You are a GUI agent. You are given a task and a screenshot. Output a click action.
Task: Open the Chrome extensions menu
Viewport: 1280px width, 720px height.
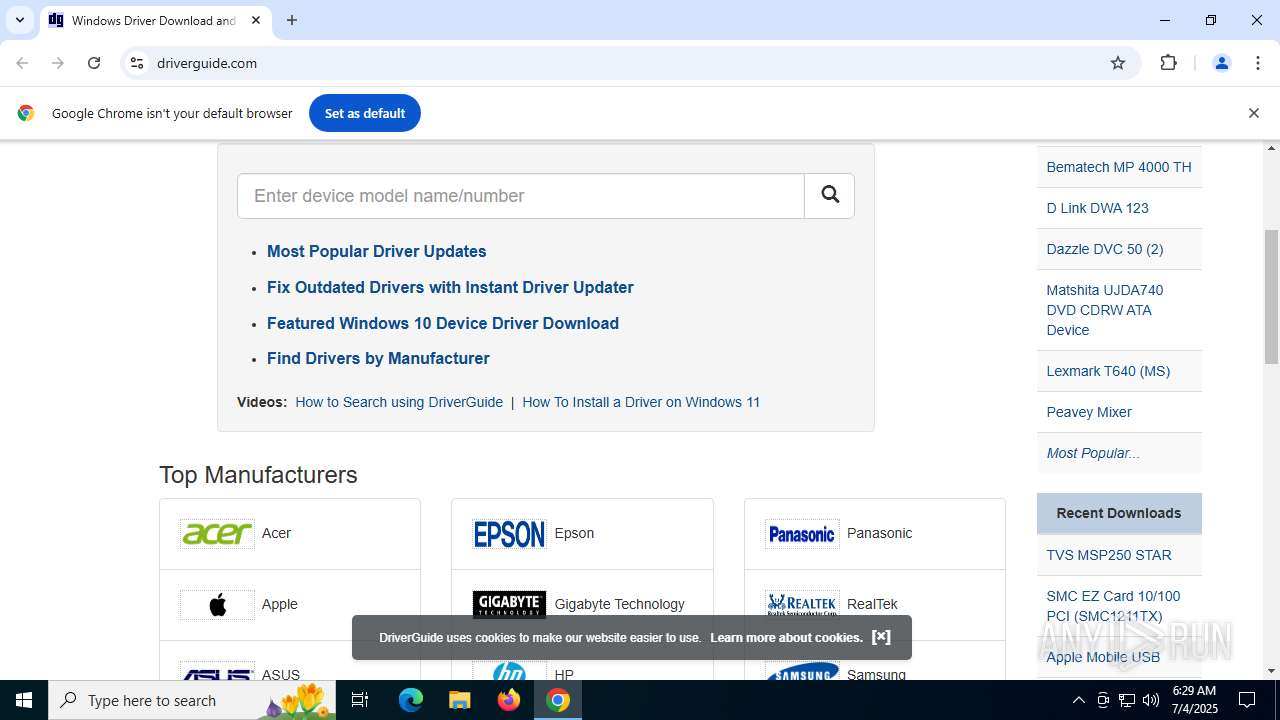pyautogui.click(x=1168, y=63)
